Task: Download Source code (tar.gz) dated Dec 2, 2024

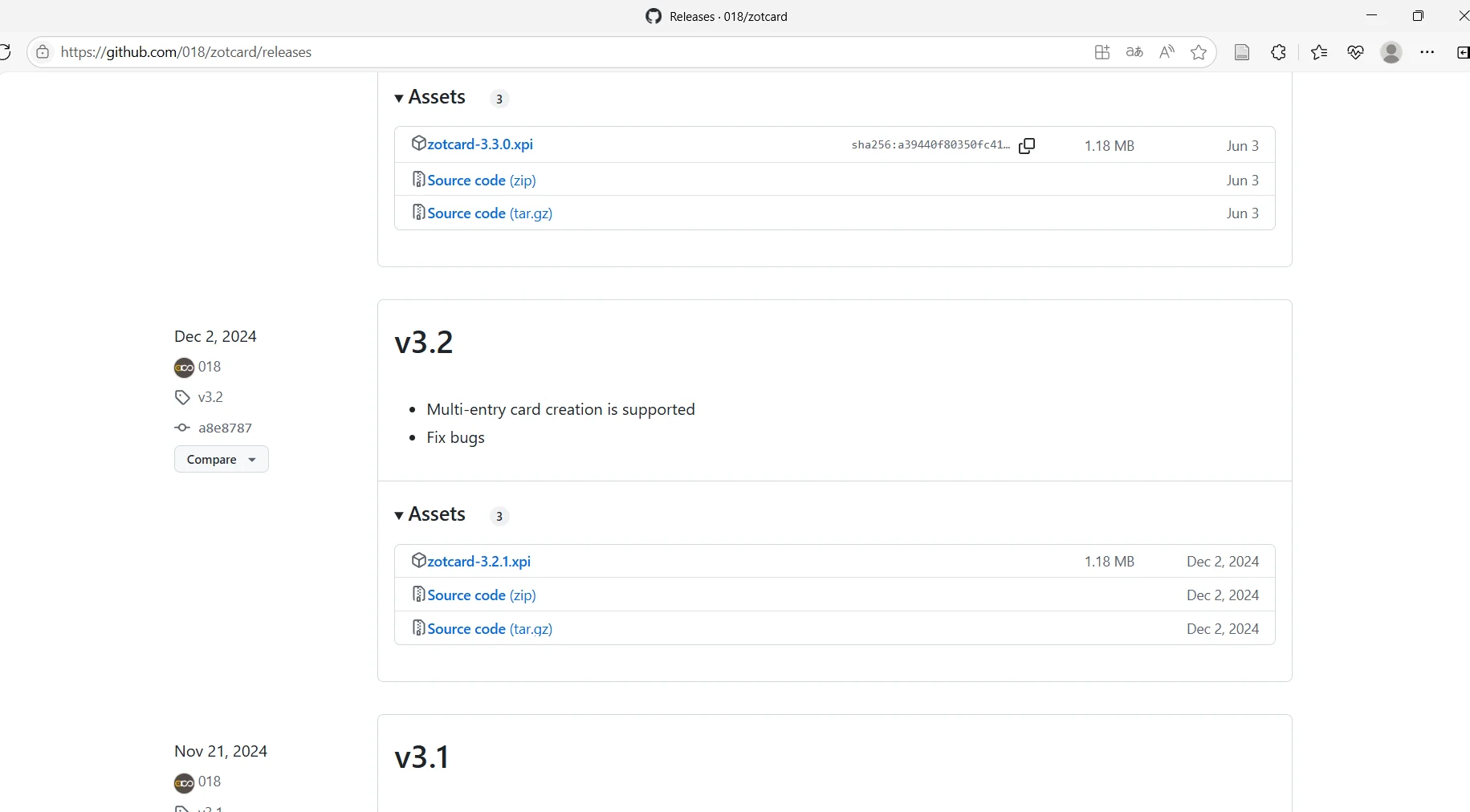Action: point(490,629)
